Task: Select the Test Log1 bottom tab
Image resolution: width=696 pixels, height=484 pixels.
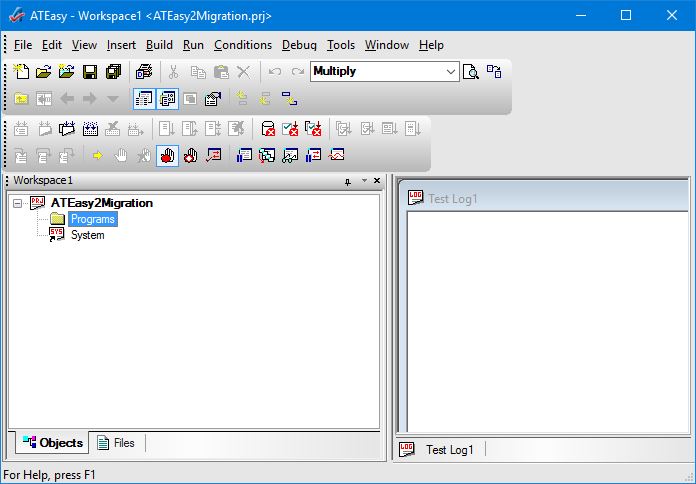Action: click(437, 450)
